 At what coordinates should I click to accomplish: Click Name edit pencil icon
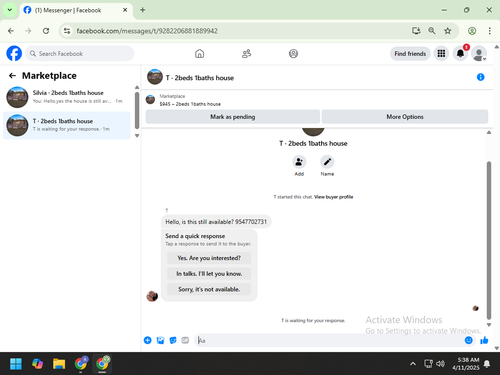pyautogui.click(x=327, y=162)
